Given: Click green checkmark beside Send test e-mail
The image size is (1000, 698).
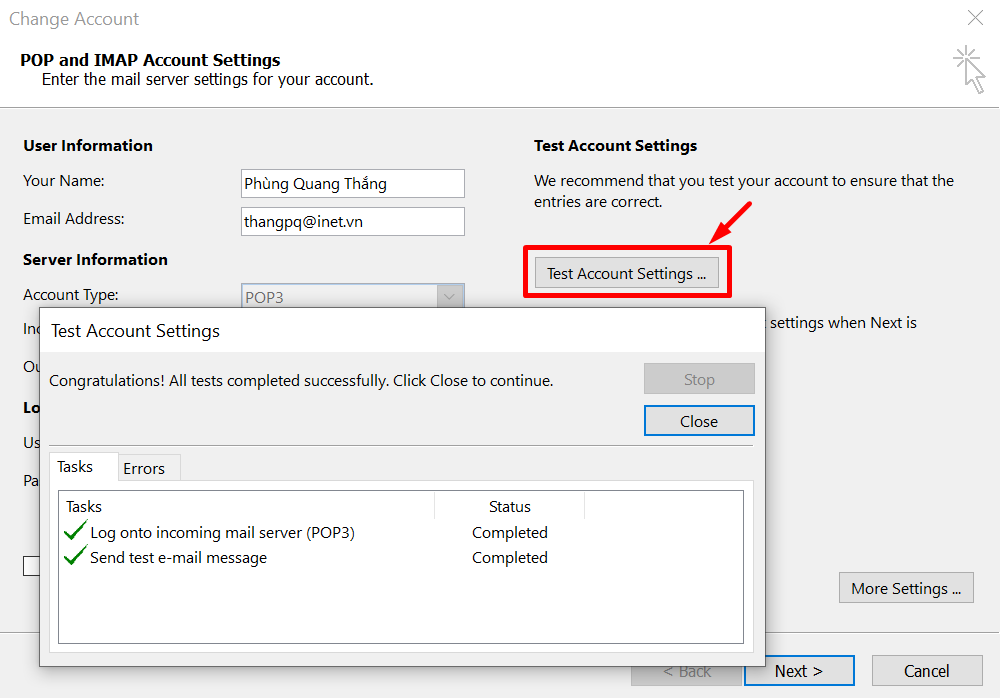Looking at the screenshot, I should coord(75,557).
